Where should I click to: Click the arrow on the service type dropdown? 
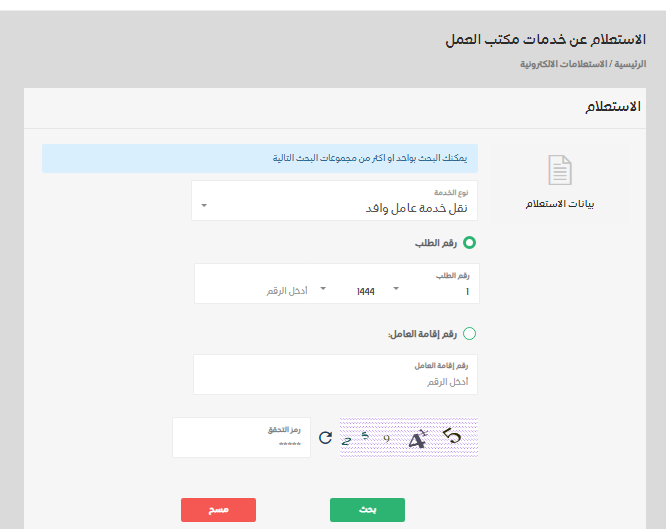pyautogui.click(x=204, y=207)
